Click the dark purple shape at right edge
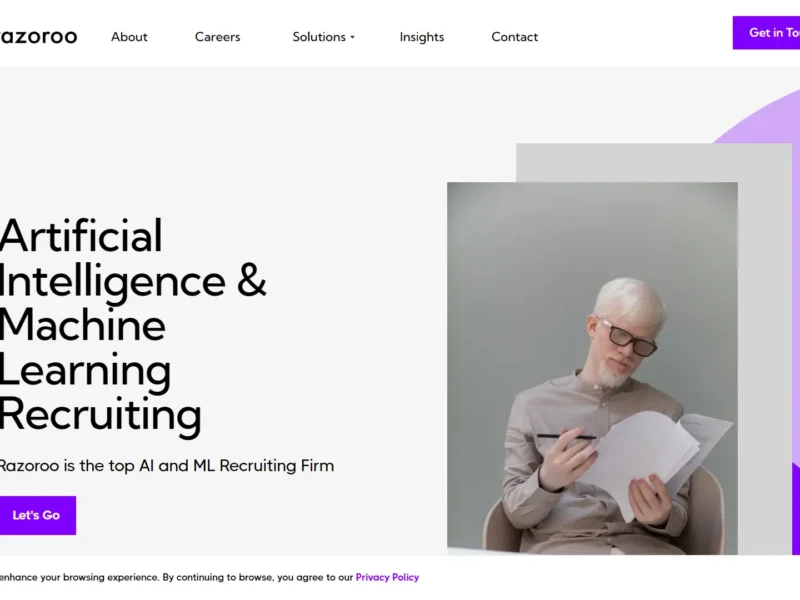Viewport: 800px width, 600px height. point(796,508)
